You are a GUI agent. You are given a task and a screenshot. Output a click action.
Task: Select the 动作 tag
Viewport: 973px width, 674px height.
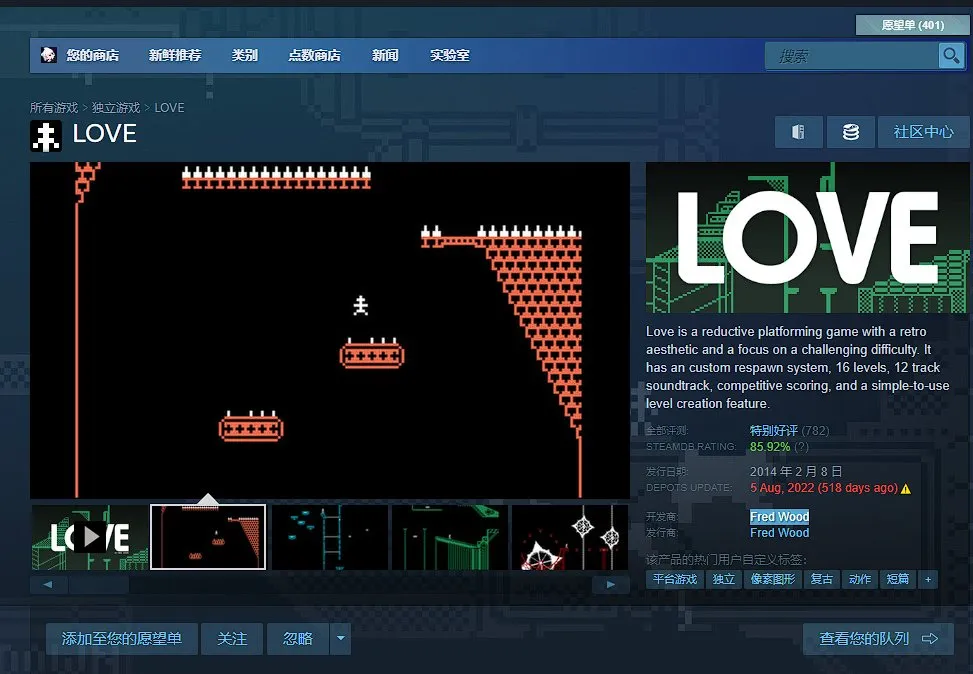859,580
